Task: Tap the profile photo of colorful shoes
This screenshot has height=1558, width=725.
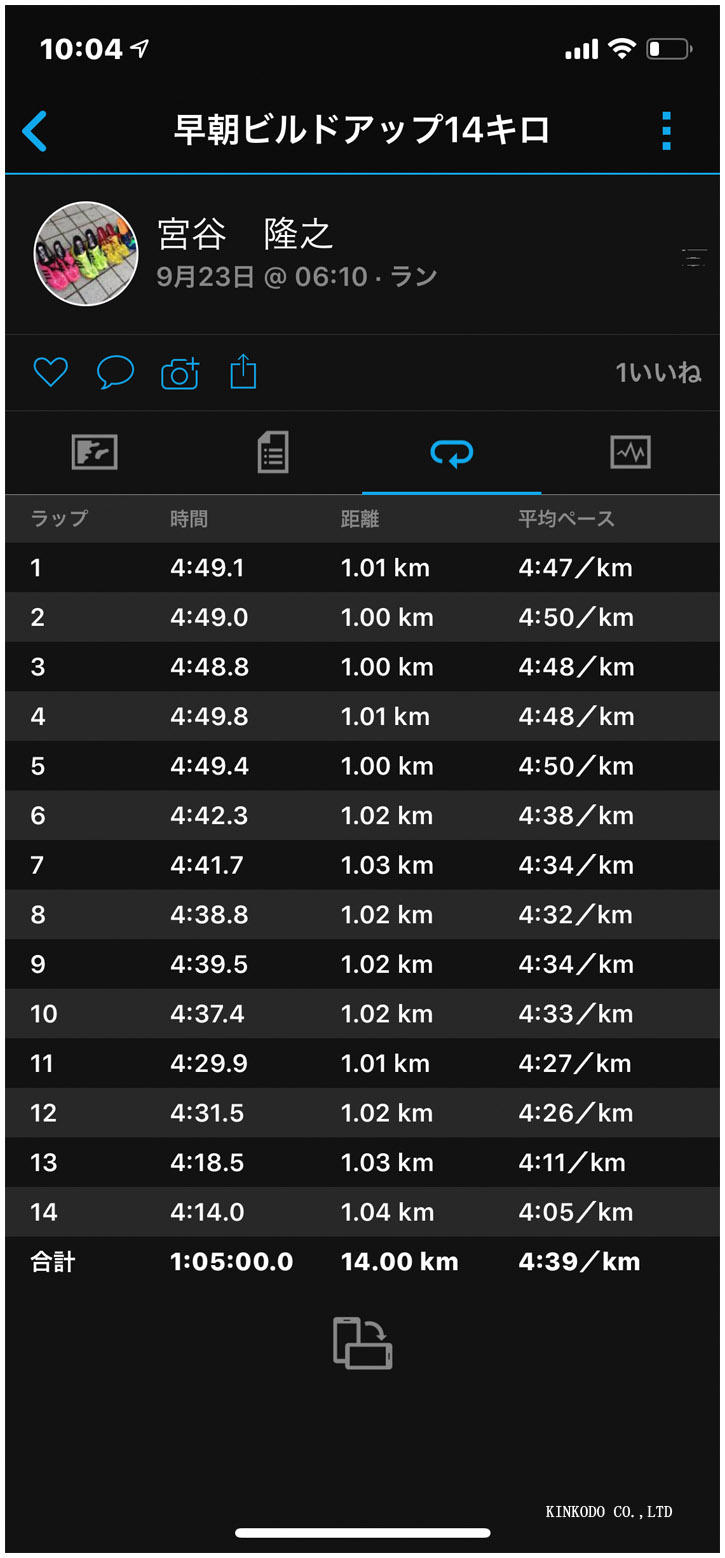Action: click(86, 254)
